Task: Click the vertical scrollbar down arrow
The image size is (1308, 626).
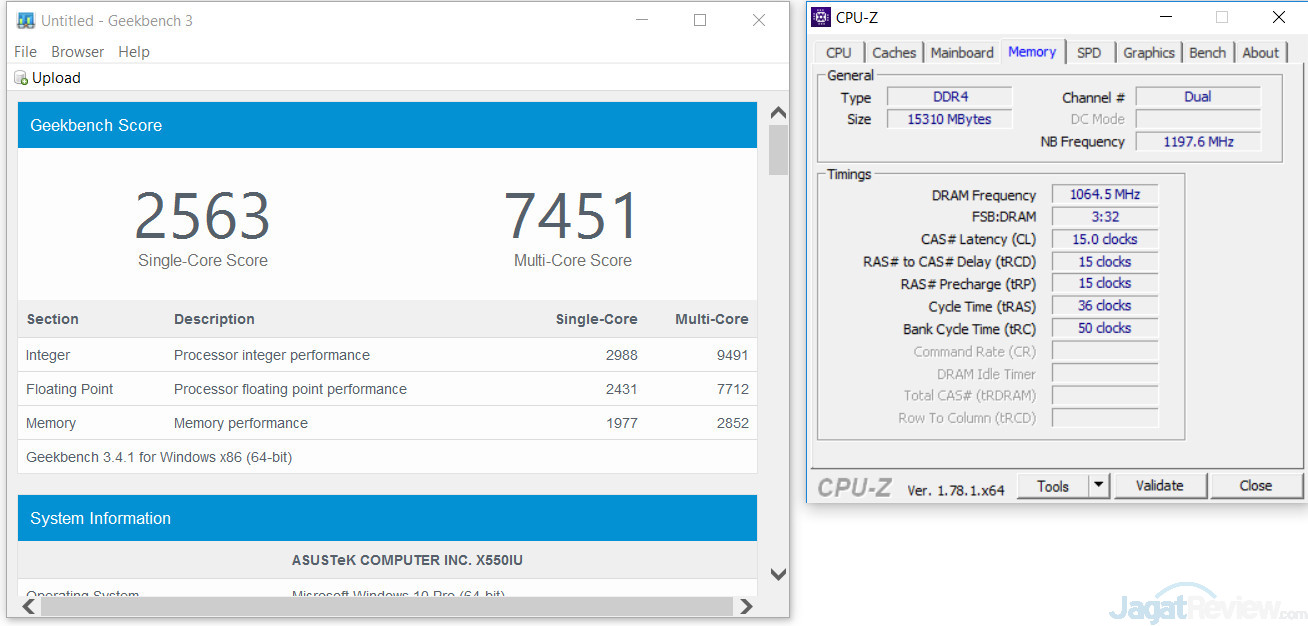Action: point(778,573)
